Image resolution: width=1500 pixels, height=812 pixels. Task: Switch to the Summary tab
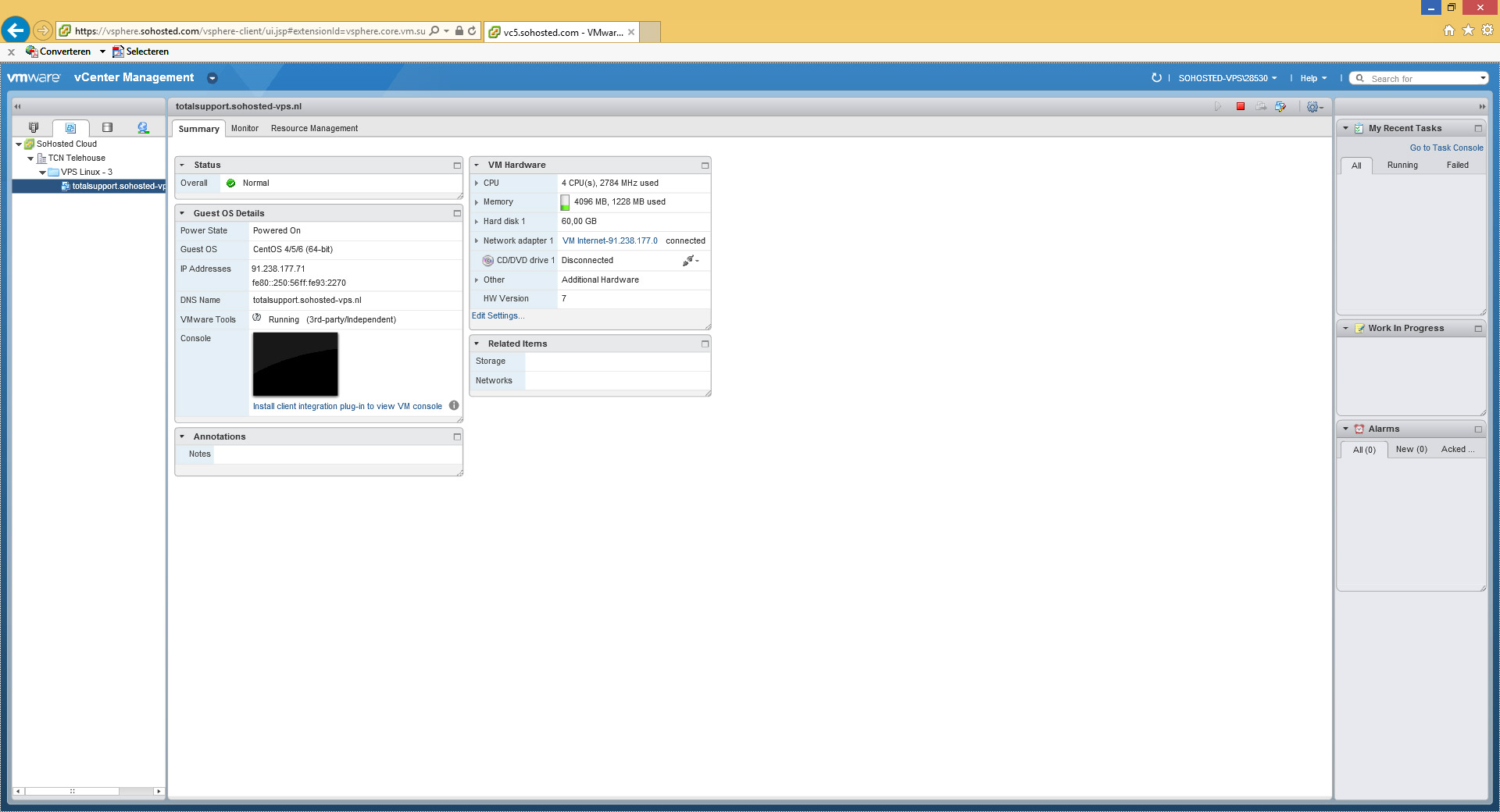198,129
